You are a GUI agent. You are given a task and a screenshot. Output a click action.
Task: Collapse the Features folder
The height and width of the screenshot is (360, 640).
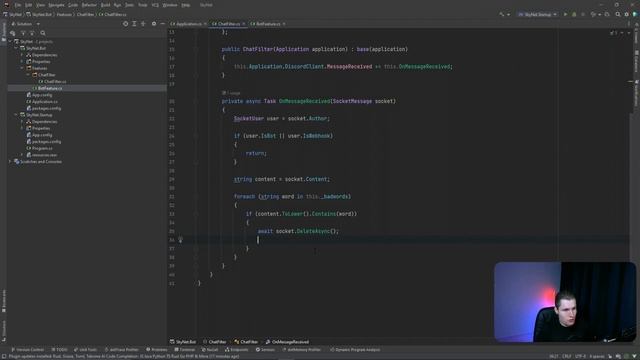pyautogui.click(x=22, y=68)
